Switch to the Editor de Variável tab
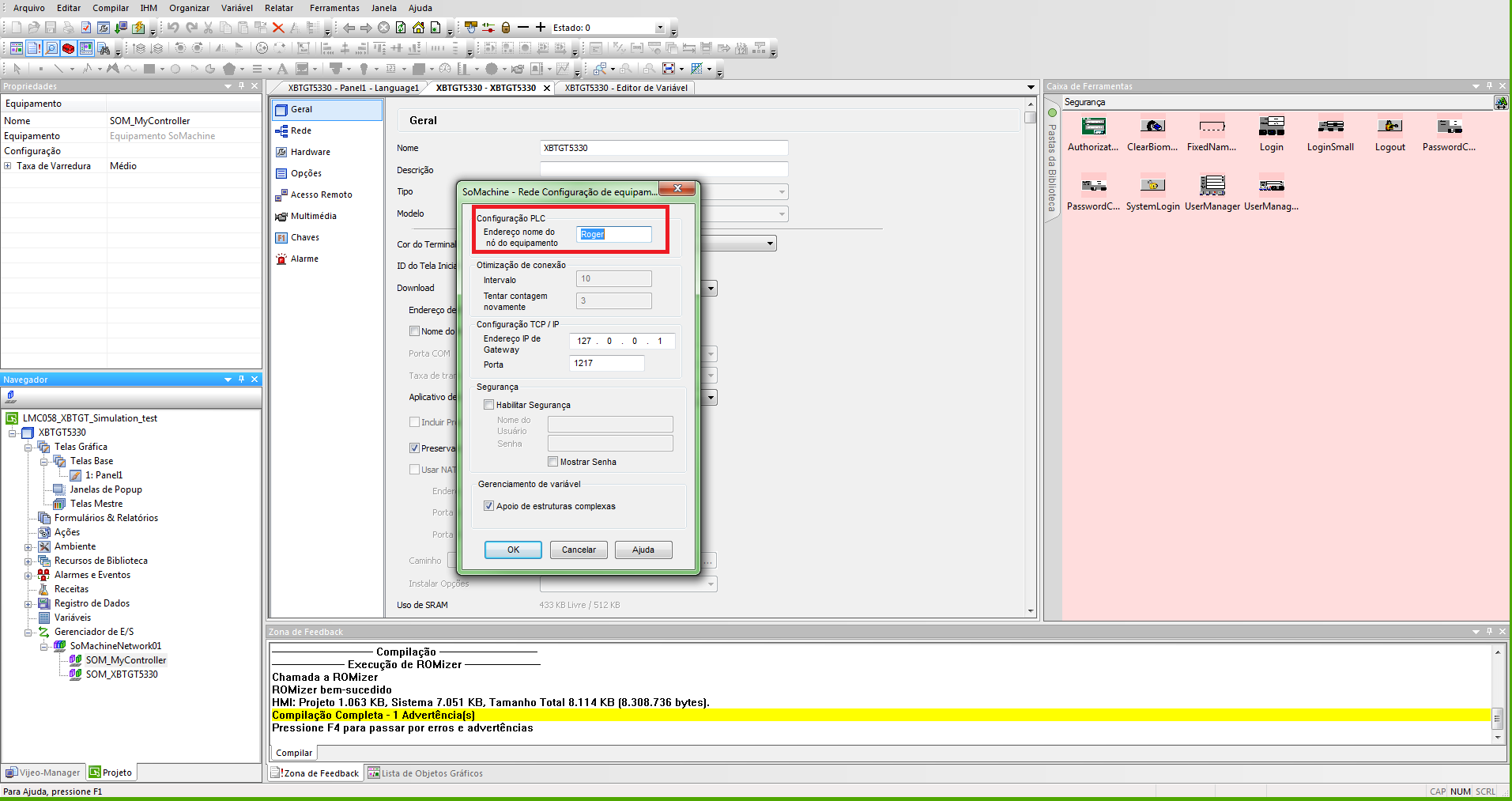 626,88
